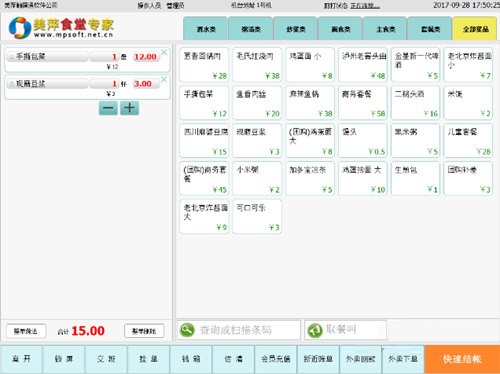Select the yellow 全部菜品 tab
The width and height of the screenshot is (500, 374).
(x=475, y=29)
